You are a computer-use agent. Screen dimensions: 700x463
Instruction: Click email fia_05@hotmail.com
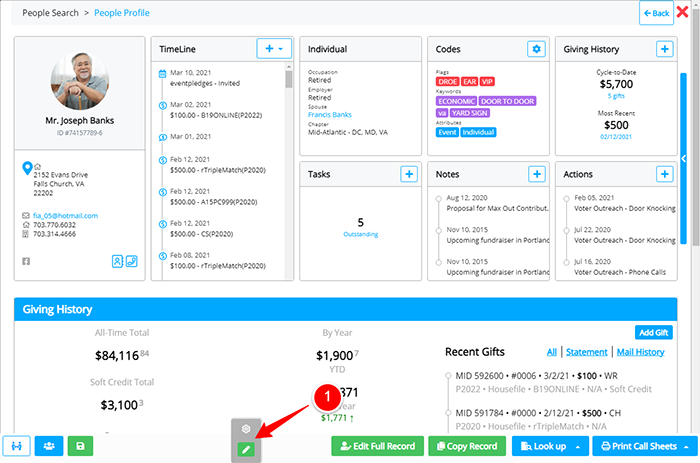click(x=65, y=216)
